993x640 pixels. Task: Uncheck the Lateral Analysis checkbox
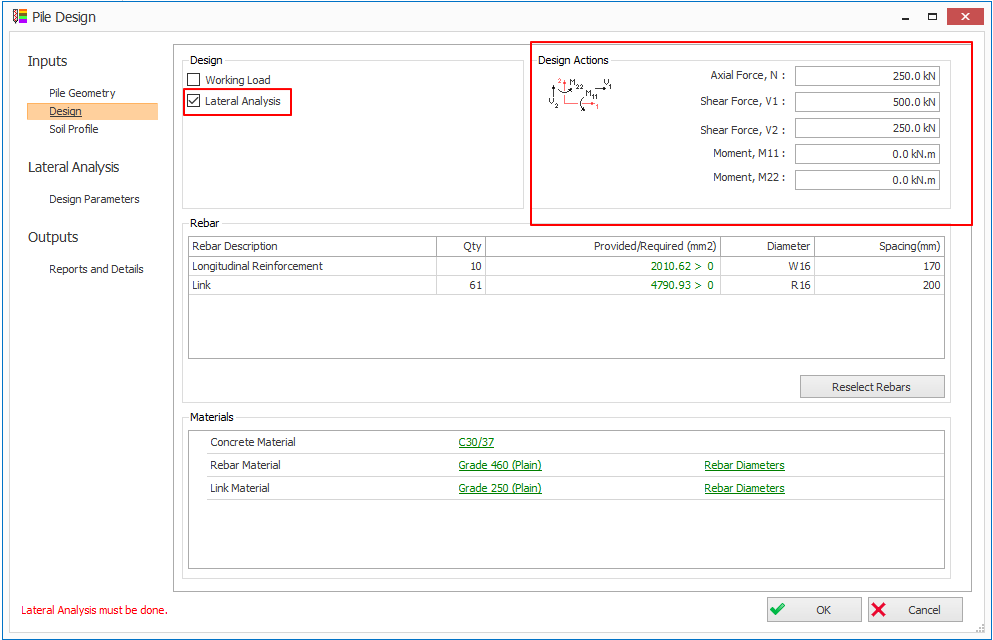(x=194, y=101)
